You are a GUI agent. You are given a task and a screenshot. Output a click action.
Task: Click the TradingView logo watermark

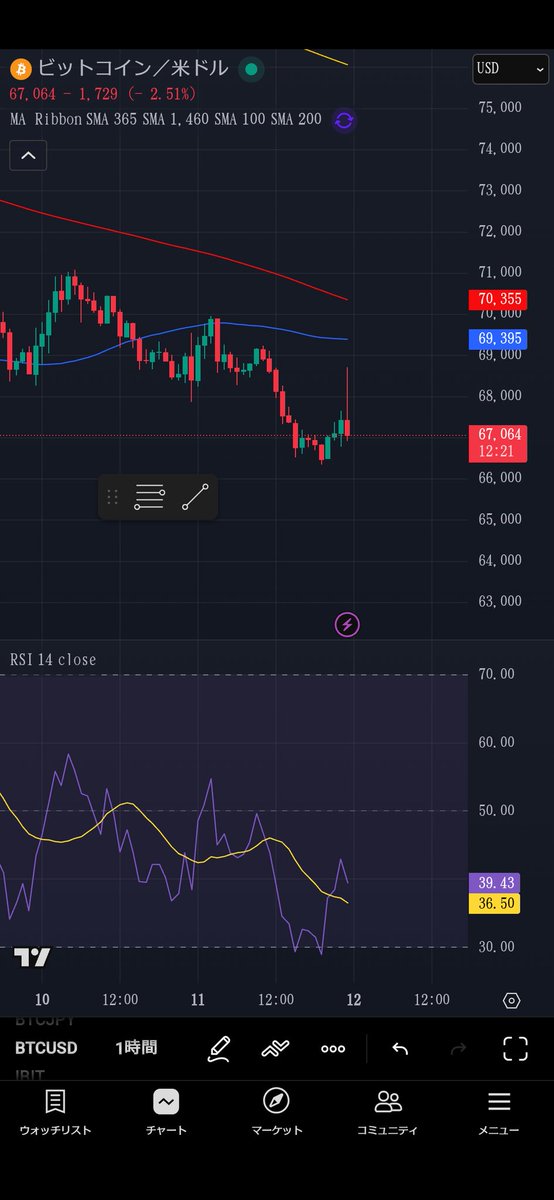(x=32, y=957)
